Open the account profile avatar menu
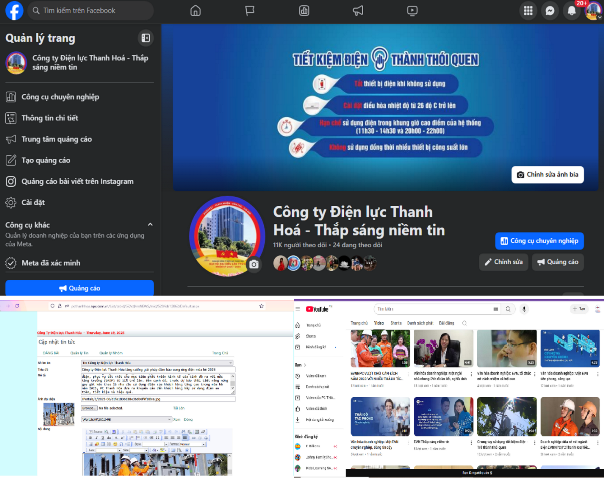The width and height of the screenshot is (604, 480). [593, 10]
